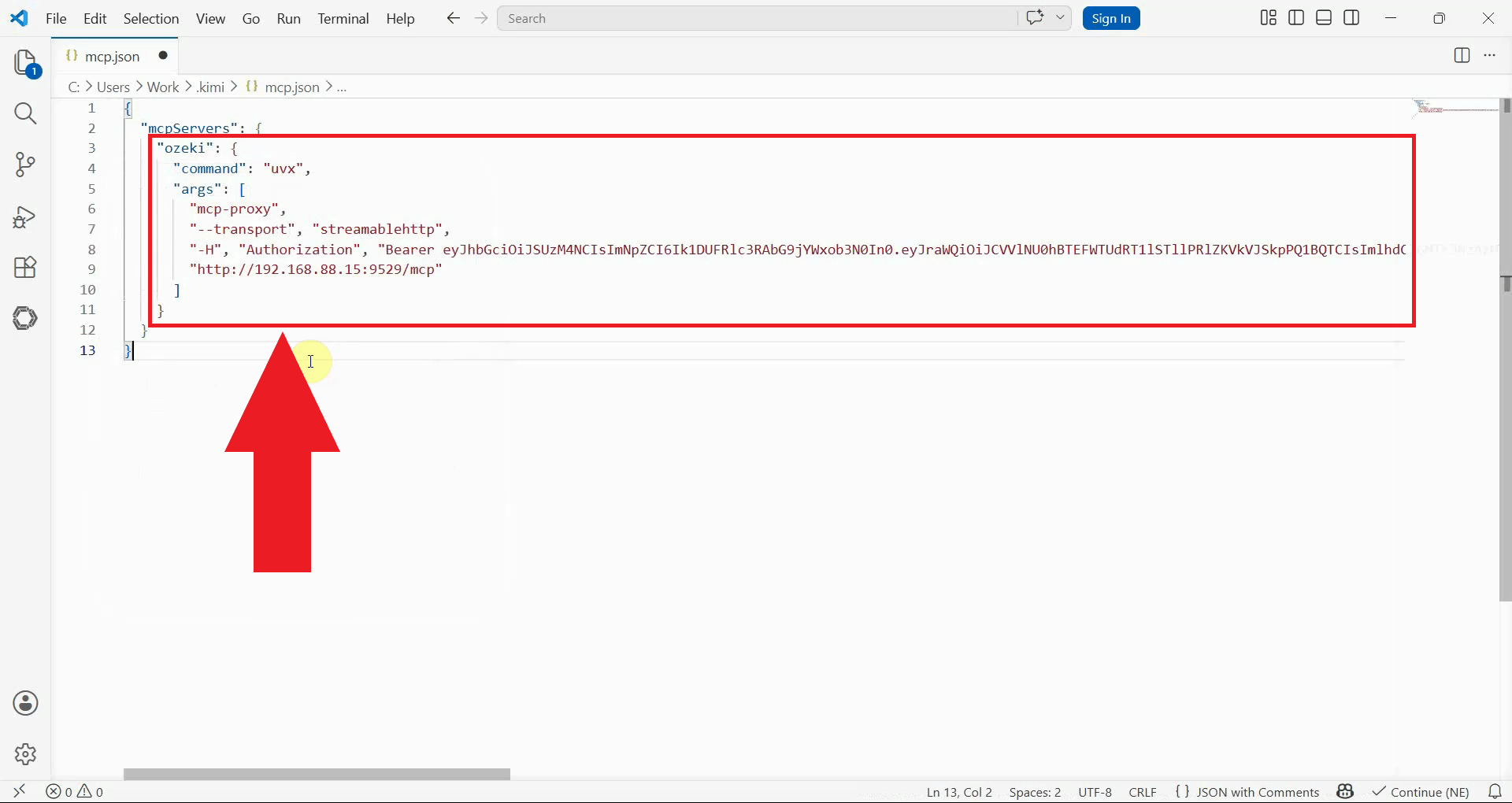
Task: Toggle the bottom Panel
Action: [x=1324, y=17]
